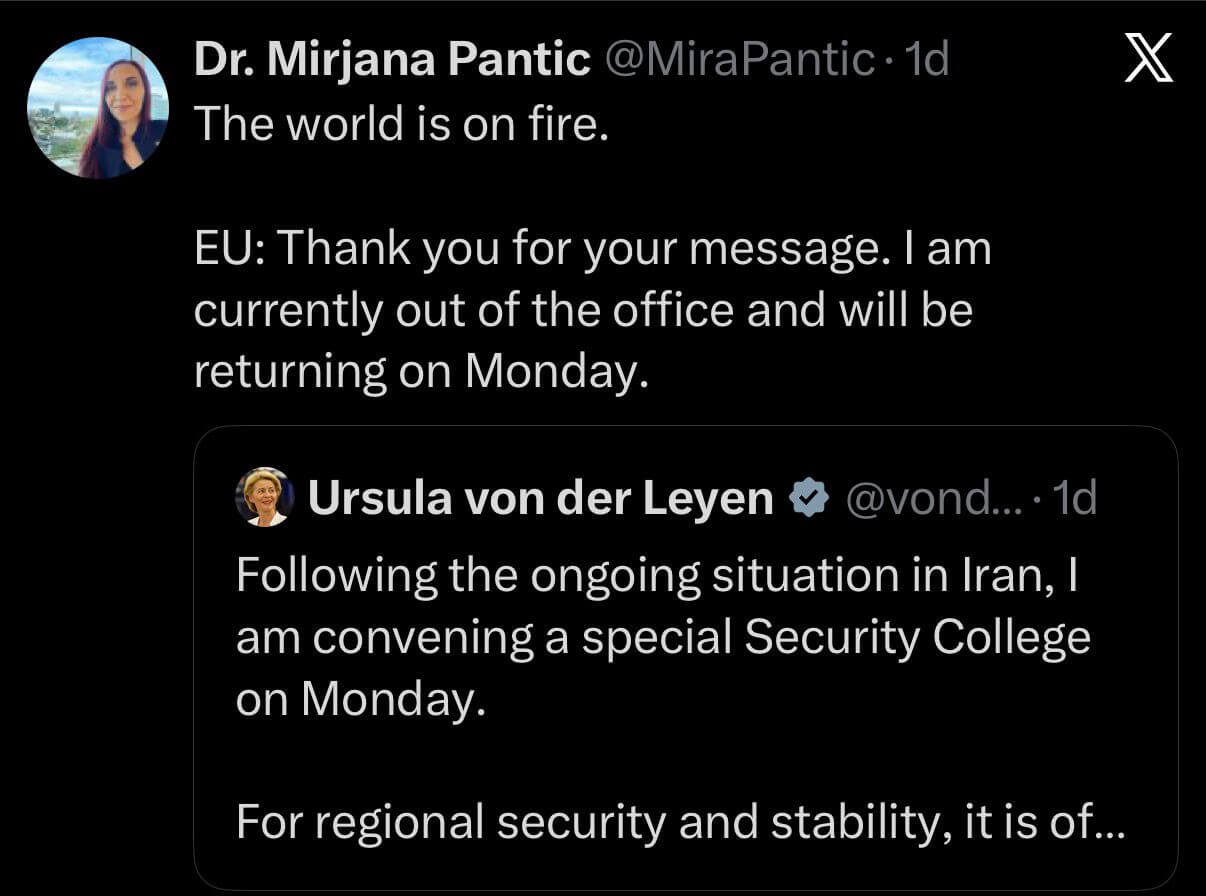Select the Ursula von der Leyen name
The image size is (1206, 896).
540,497
